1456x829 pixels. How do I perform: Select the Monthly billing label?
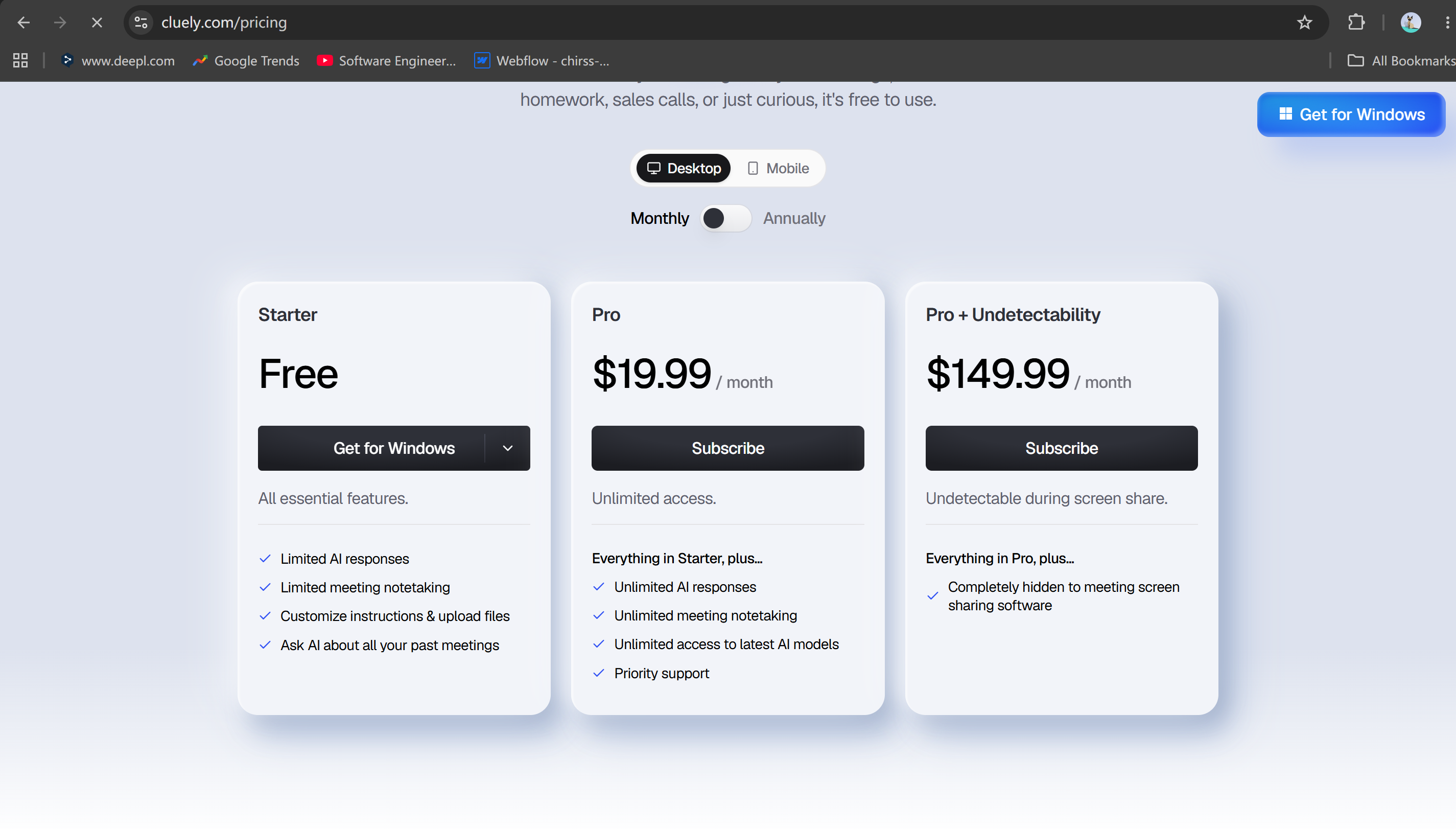660,218
